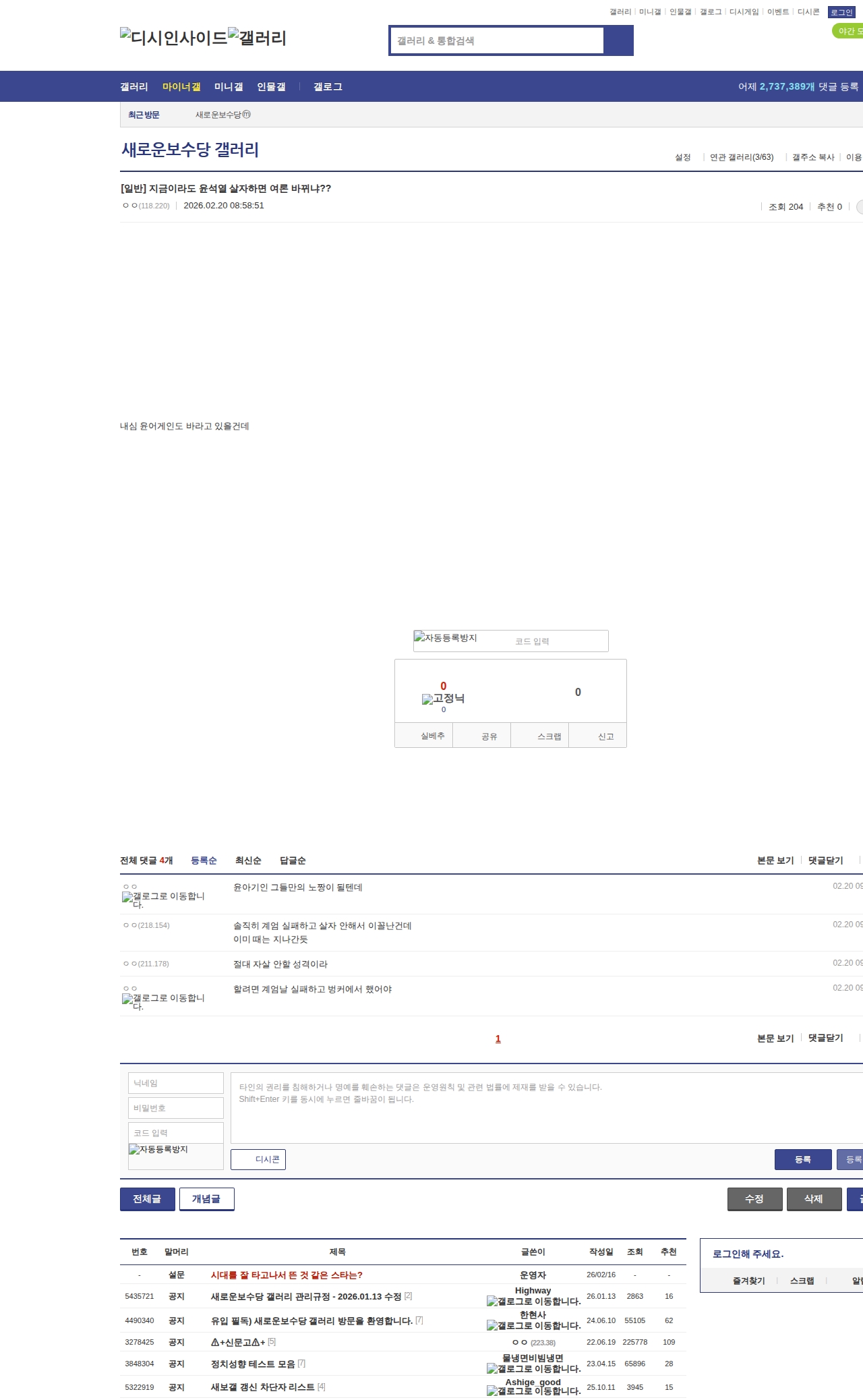Sort comments by 최신순
The width and height of the screenshot is (863, 1400).
248,861
